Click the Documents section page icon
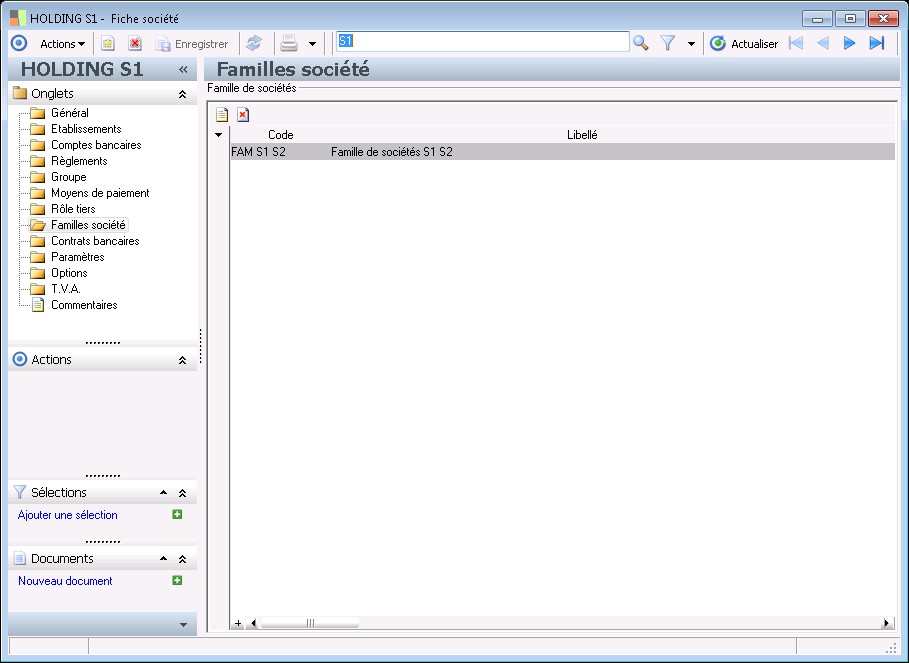The width and height of the screenshot is (909, 663). tap(20, 559)
